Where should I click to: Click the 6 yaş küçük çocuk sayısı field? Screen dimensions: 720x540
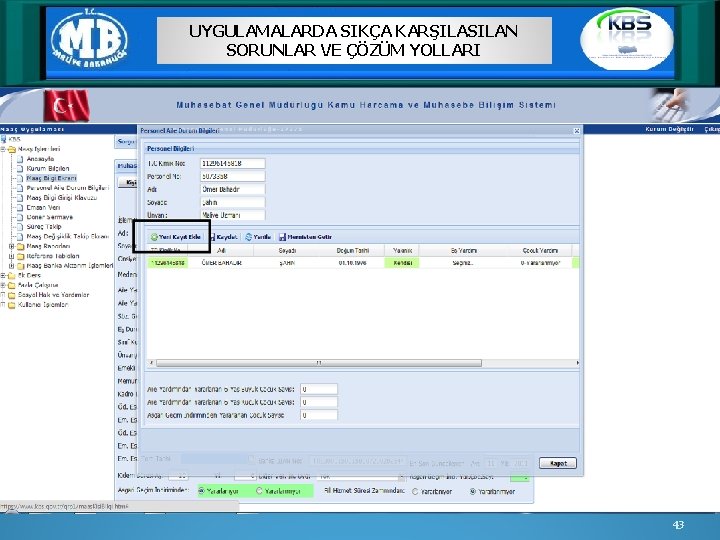click(319, 402)
